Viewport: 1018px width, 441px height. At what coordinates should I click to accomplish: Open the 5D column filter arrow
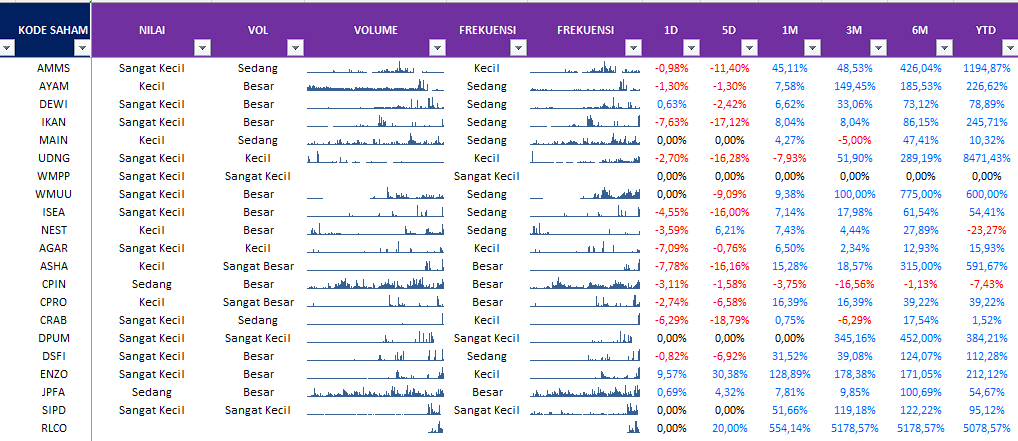click(748, 47)
